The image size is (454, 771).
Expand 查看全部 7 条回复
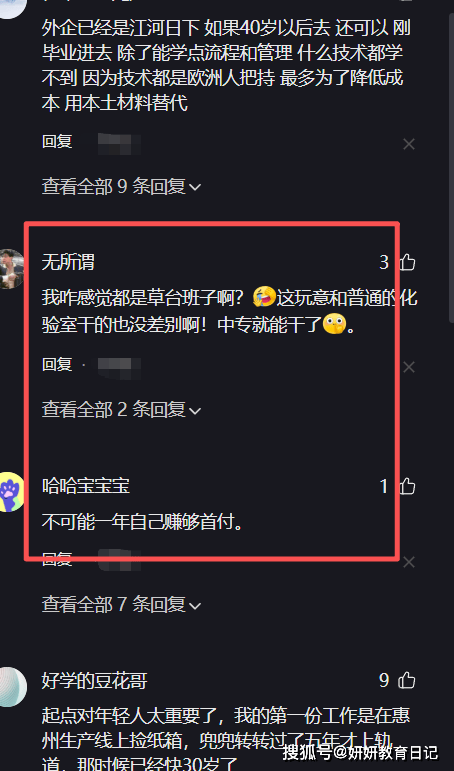121,605
